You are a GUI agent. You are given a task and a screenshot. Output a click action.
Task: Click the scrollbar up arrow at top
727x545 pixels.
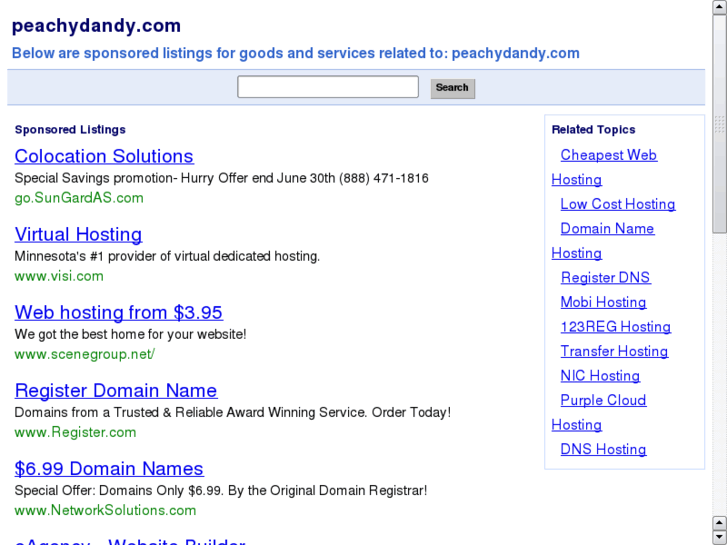(720, 7)
